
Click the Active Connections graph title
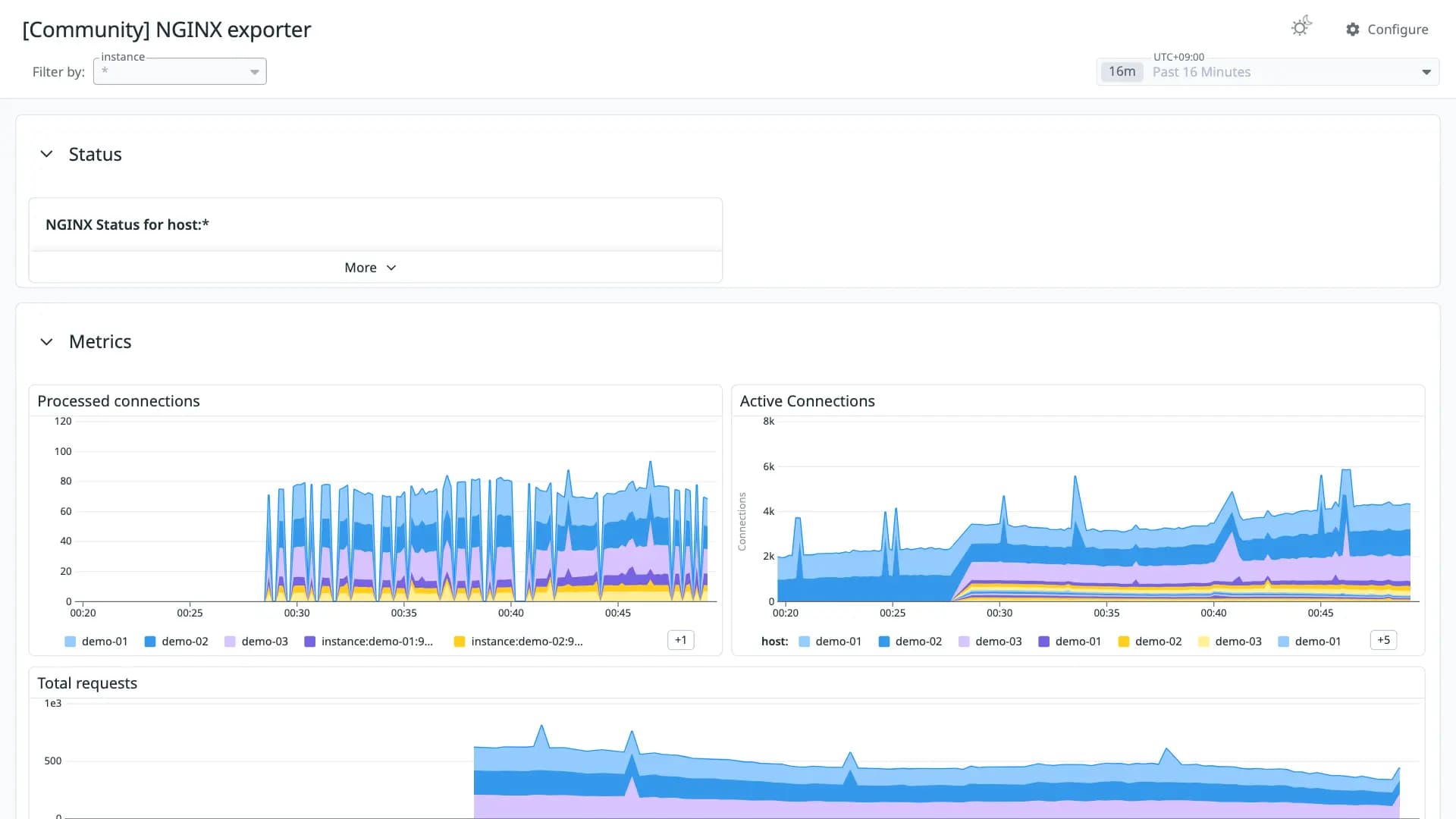(x=807, y=401)
